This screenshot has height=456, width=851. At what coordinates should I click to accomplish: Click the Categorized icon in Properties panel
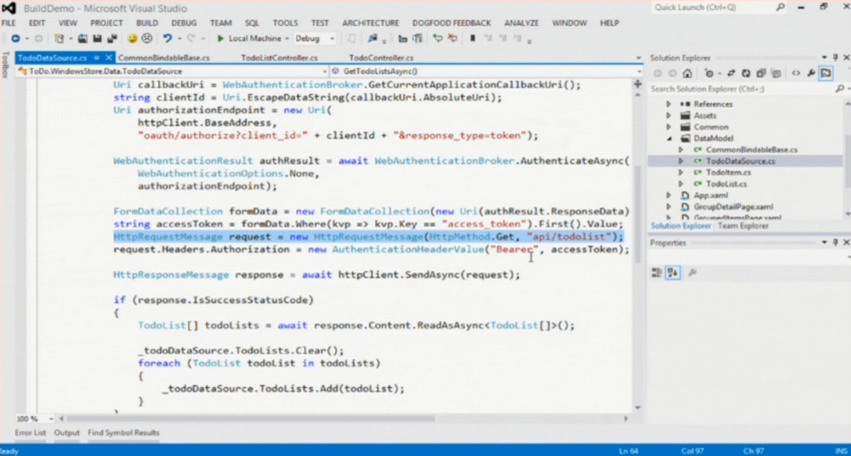pyautogui.click(x=657, y=273)
